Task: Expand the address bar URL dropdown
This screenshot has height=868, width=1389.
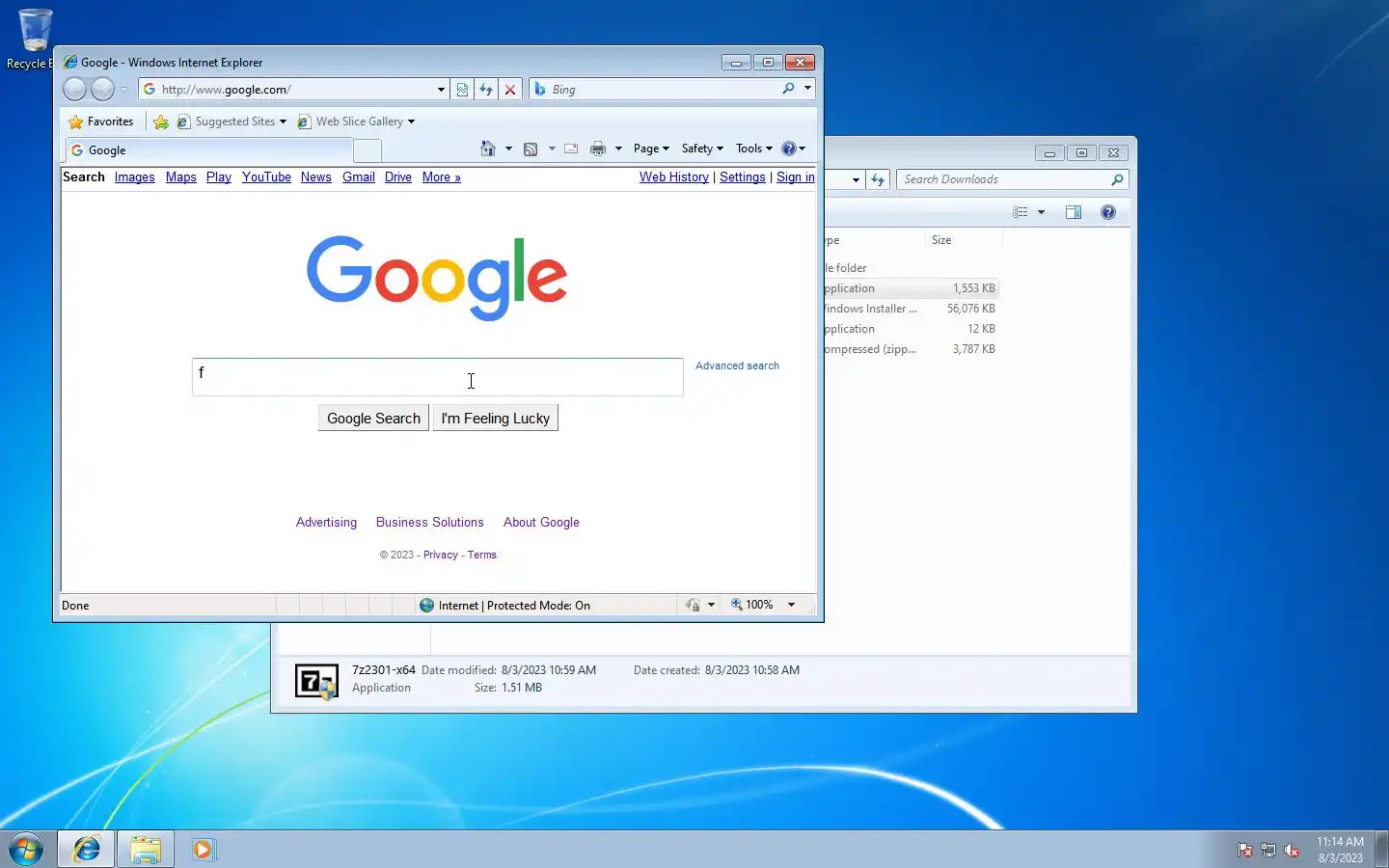Action: click(441, 90)
